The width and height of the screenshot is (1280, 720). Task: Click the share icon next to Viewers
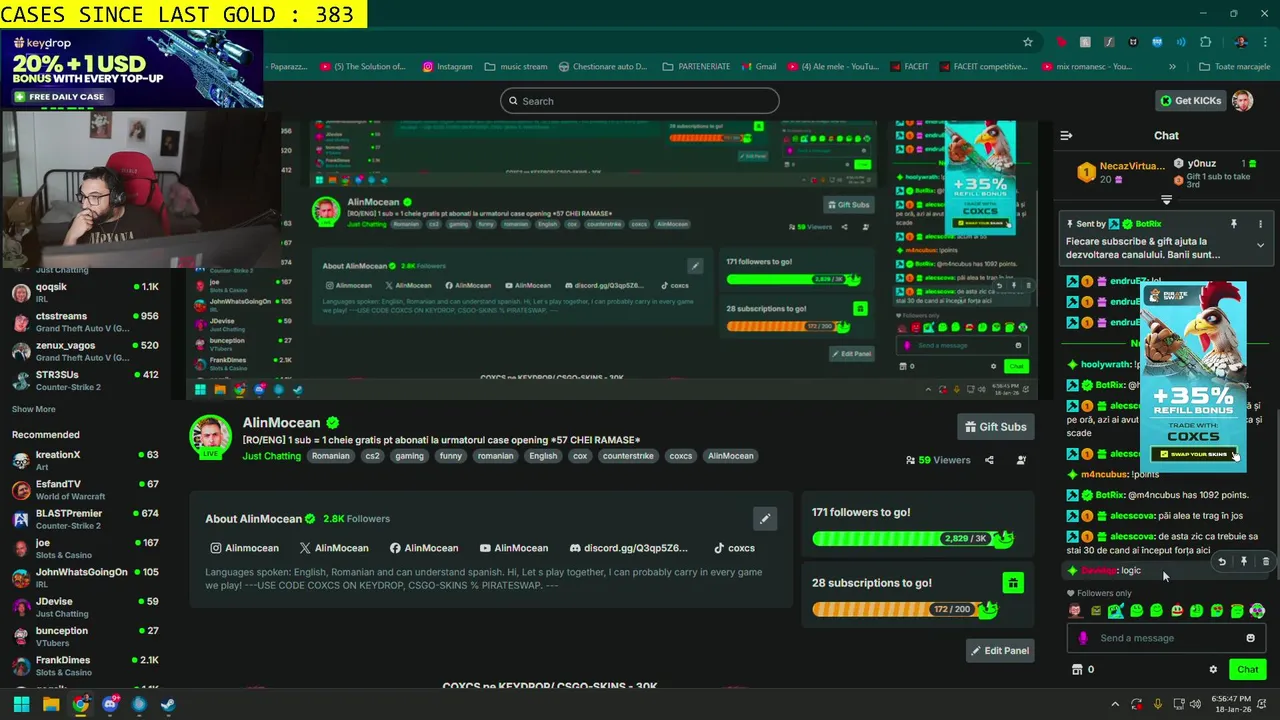click(989, 460)
